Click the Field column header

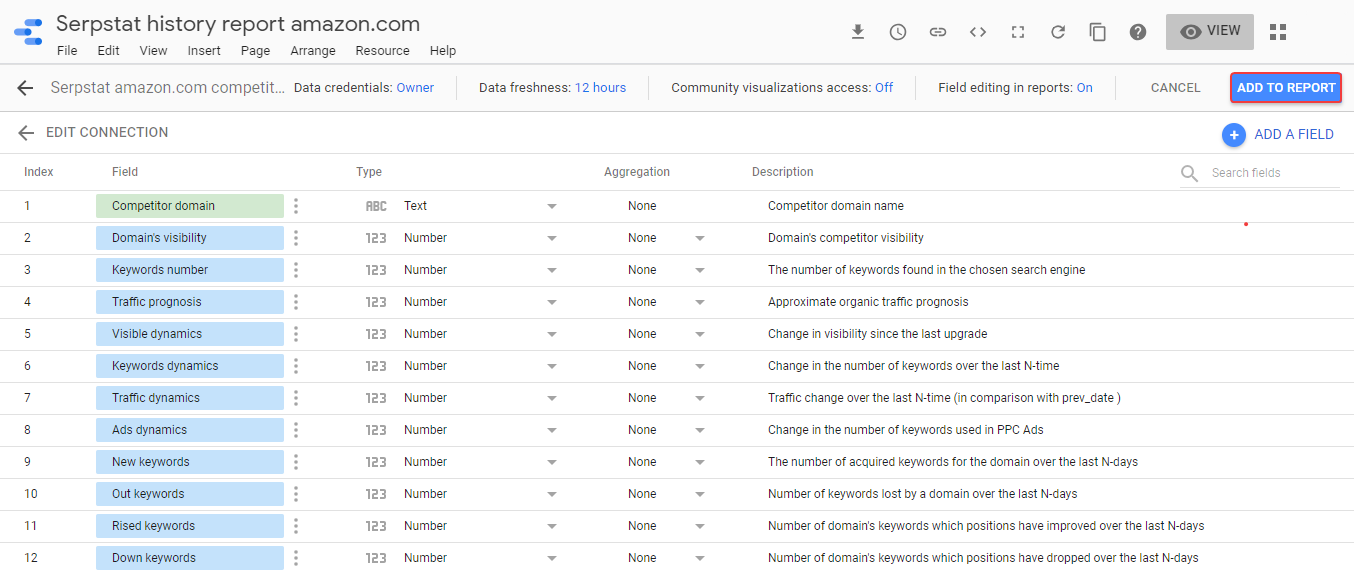click(125, 172)
